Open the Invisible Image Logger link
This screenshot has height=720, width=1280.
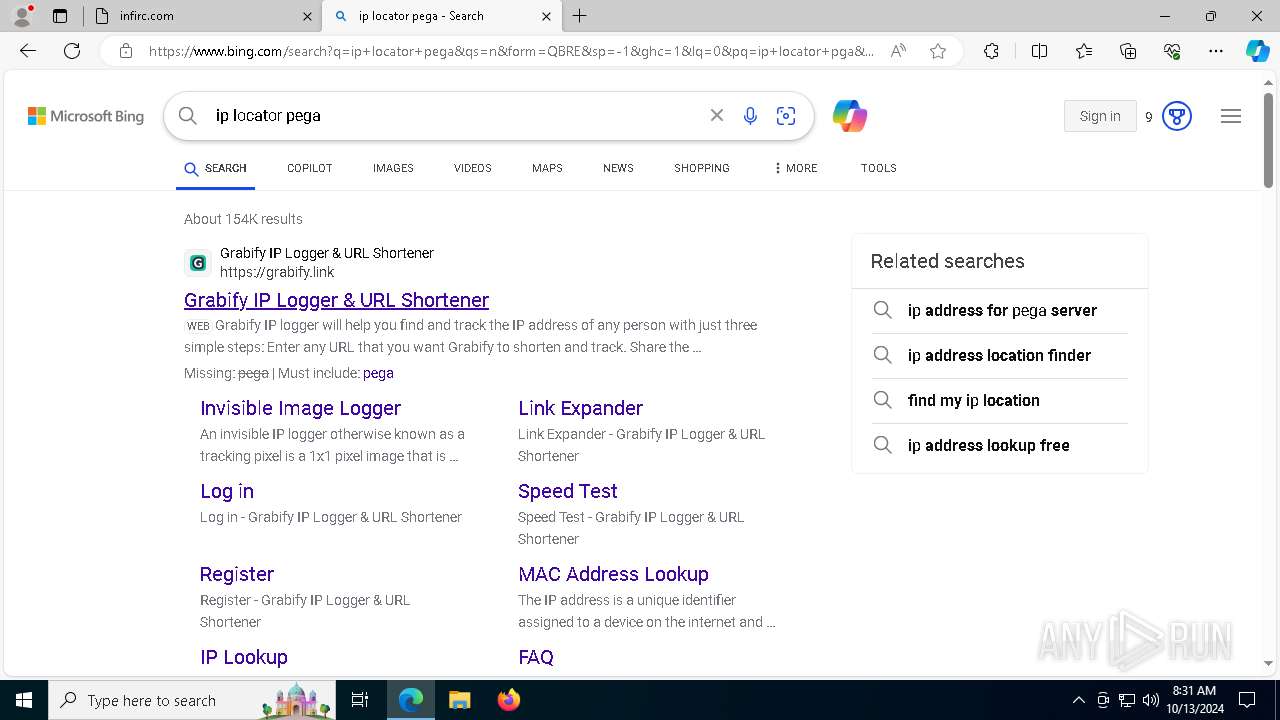(300, 408)
